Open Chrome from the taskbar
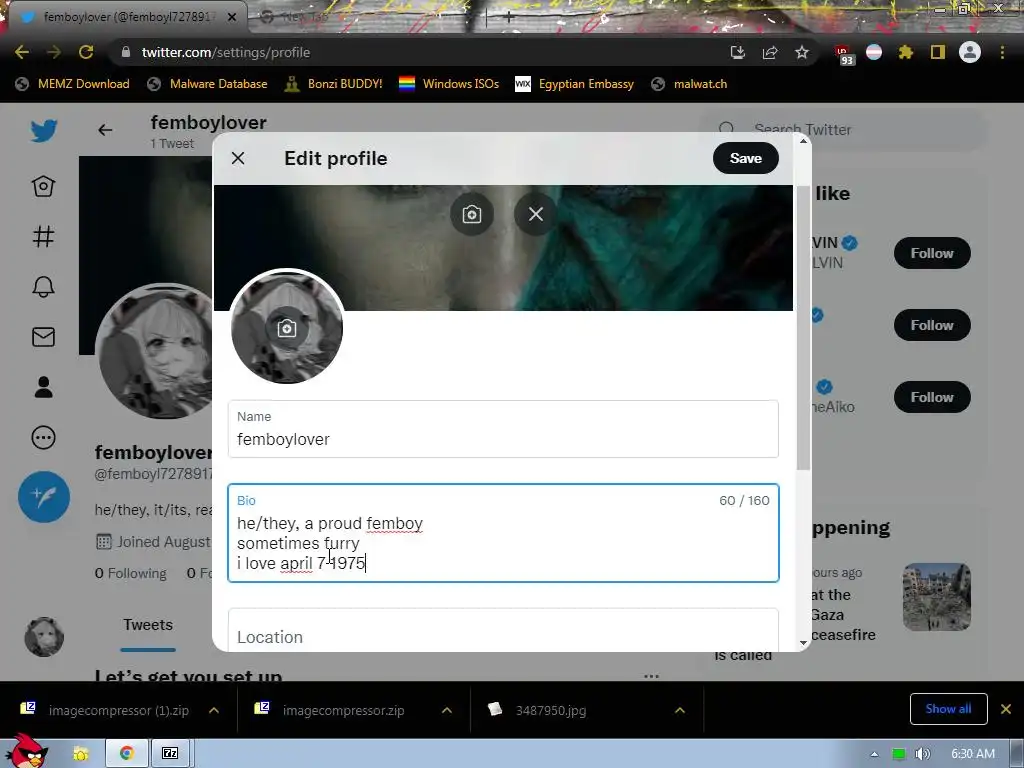 coord(127,754)
